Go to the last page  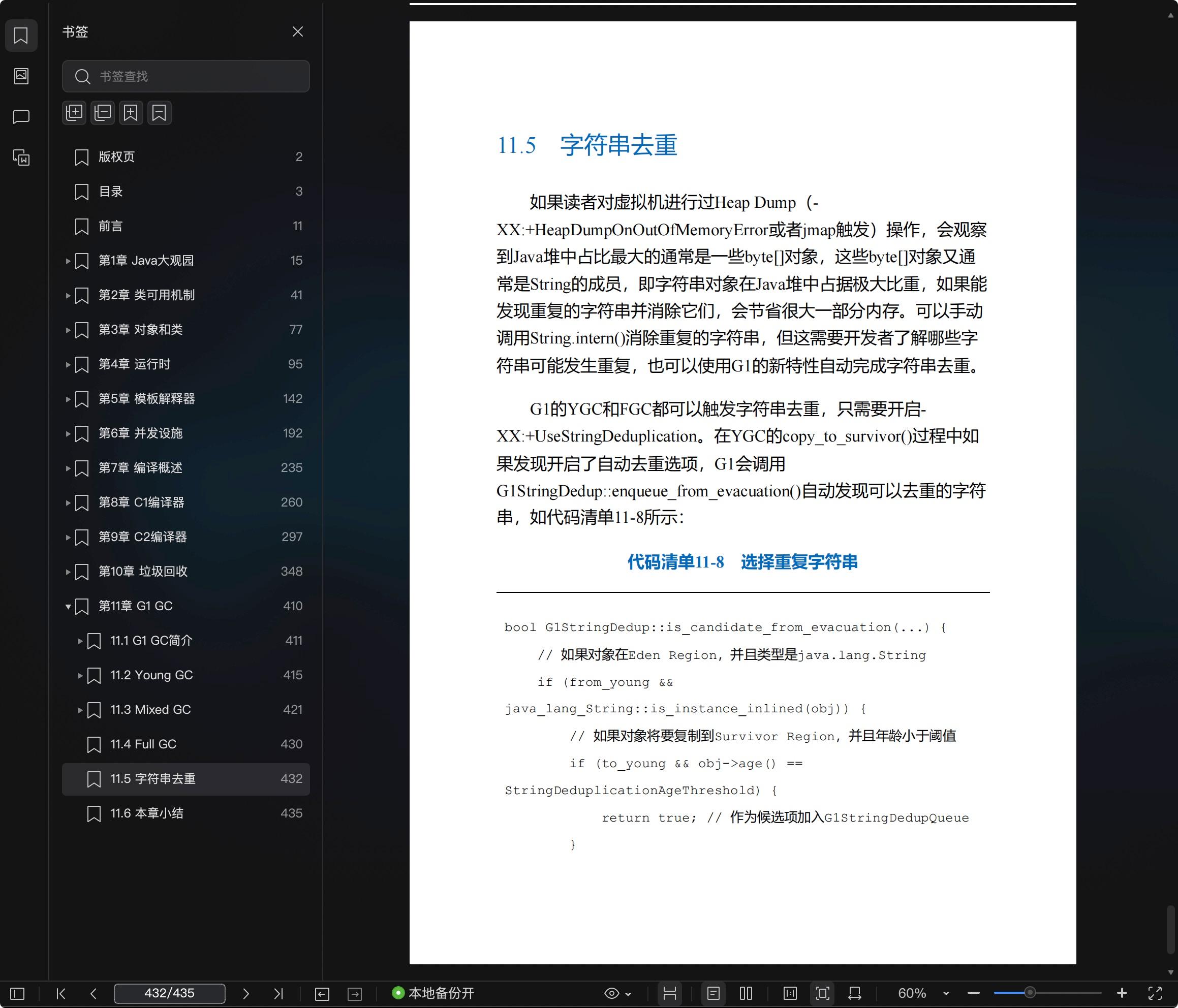click(x=278, y=993)
